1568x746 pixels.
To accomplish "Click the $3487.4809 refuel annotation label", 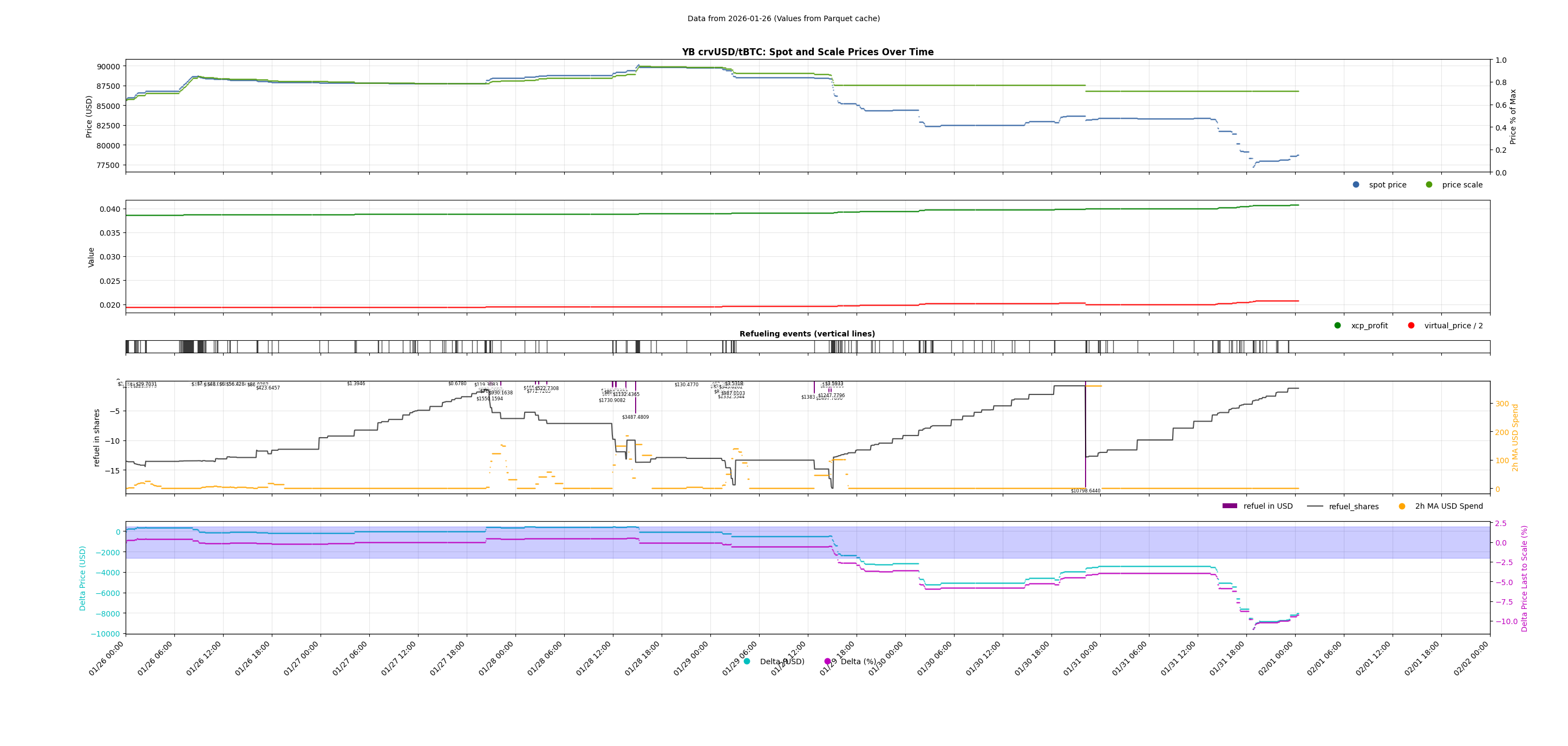I will (x=635, y=417).
